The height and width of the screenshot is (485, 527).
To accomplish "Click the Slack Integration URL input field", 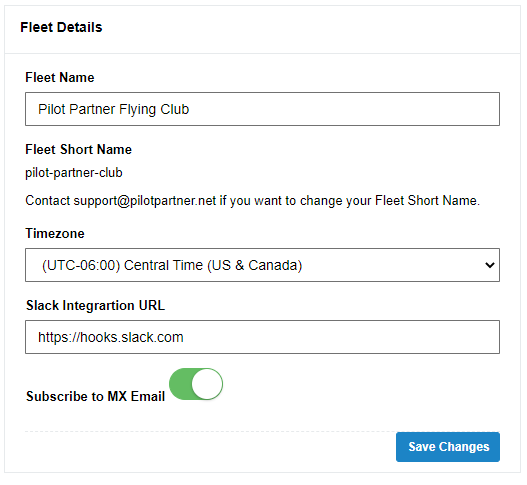I will (262, 337).
